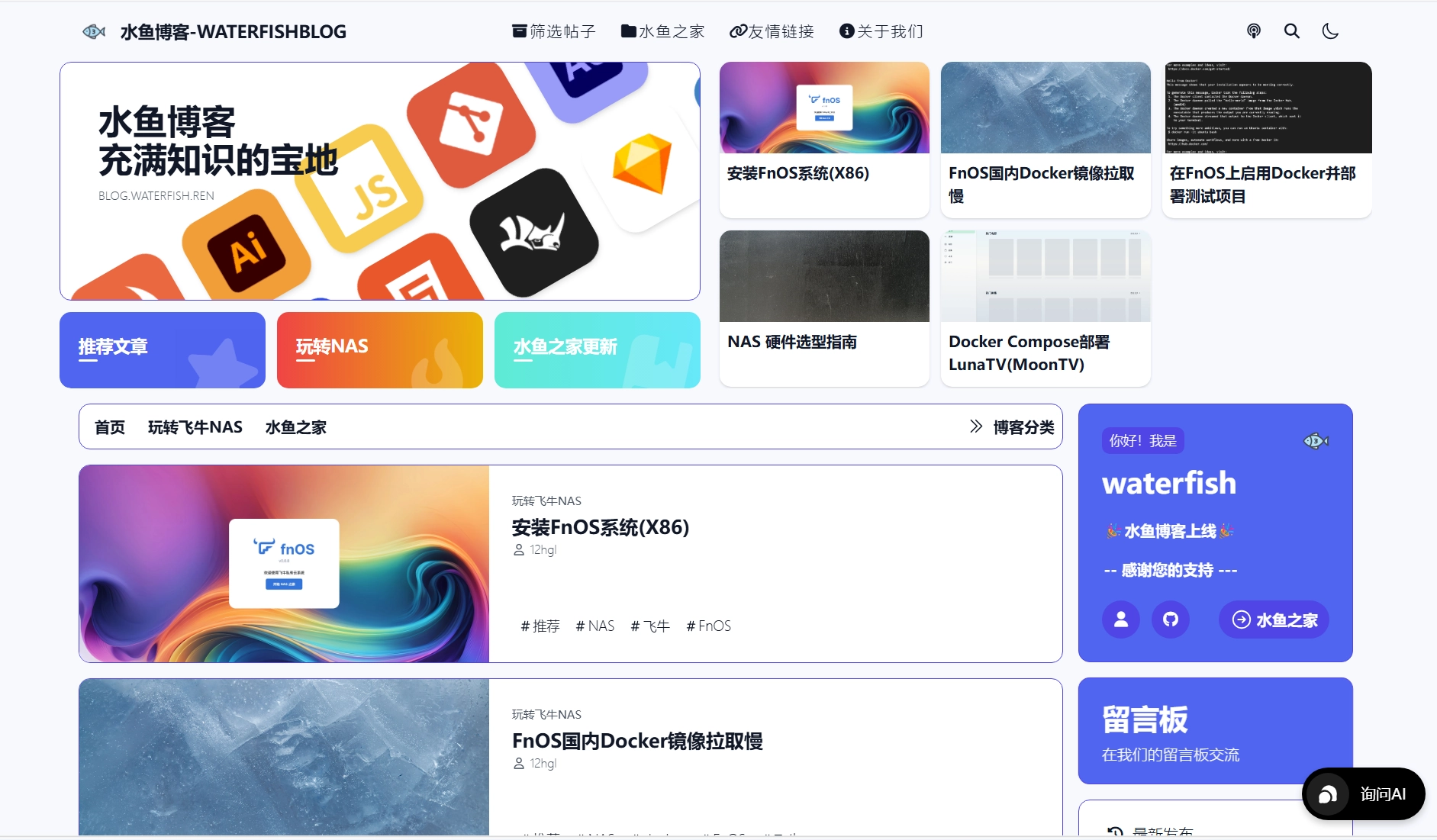
Task: Open the user profile icon button
Action: pos(1121,620)
